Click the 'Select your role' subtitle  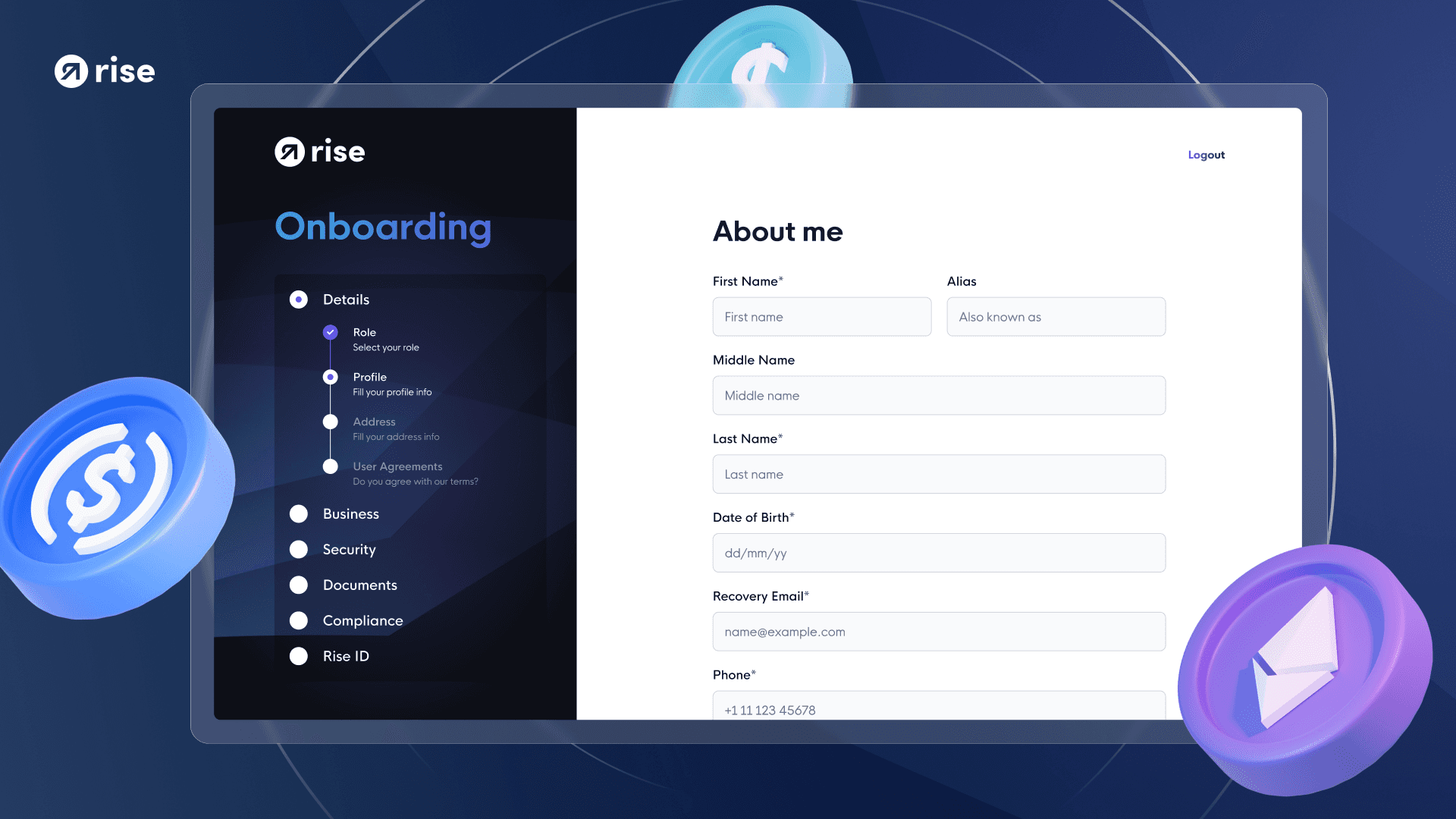click(386, 348)
